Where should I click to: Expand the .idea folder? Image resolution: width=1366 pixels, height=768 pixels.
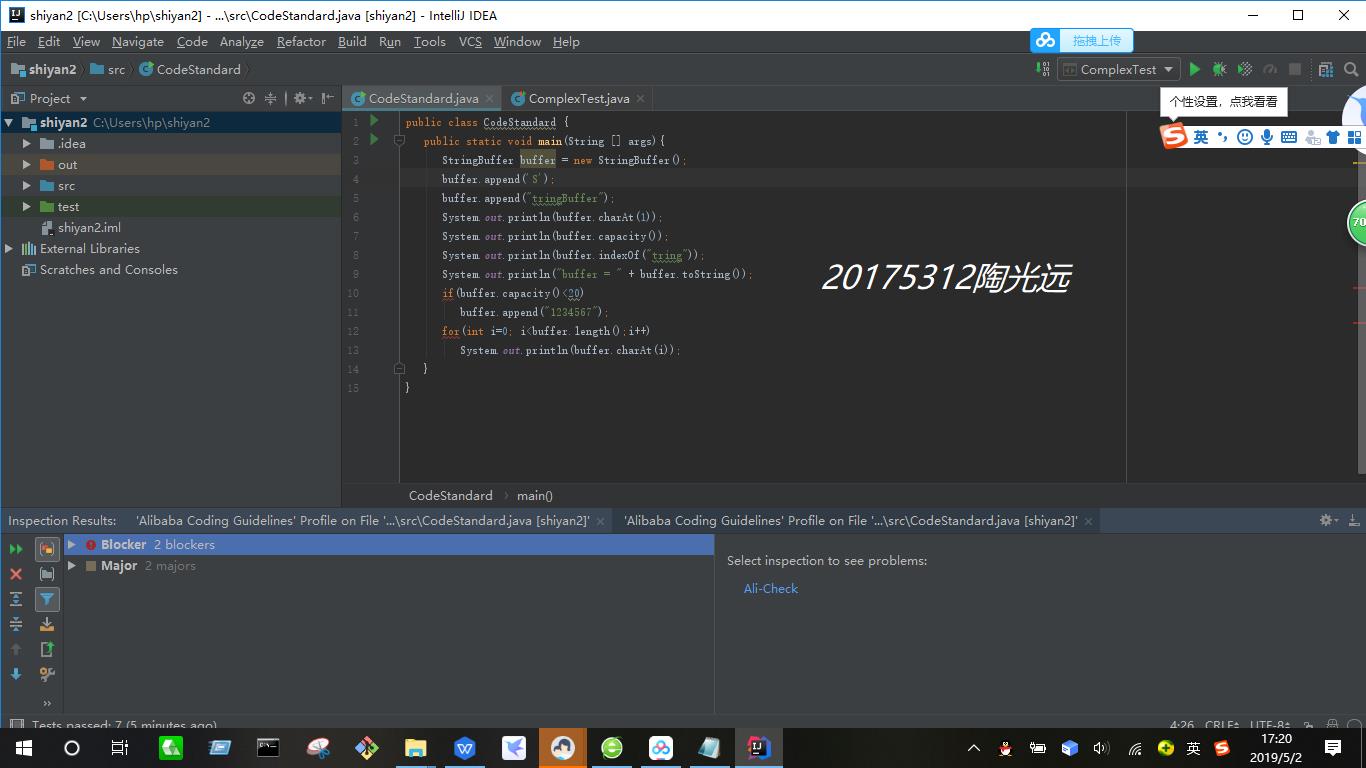27,144
